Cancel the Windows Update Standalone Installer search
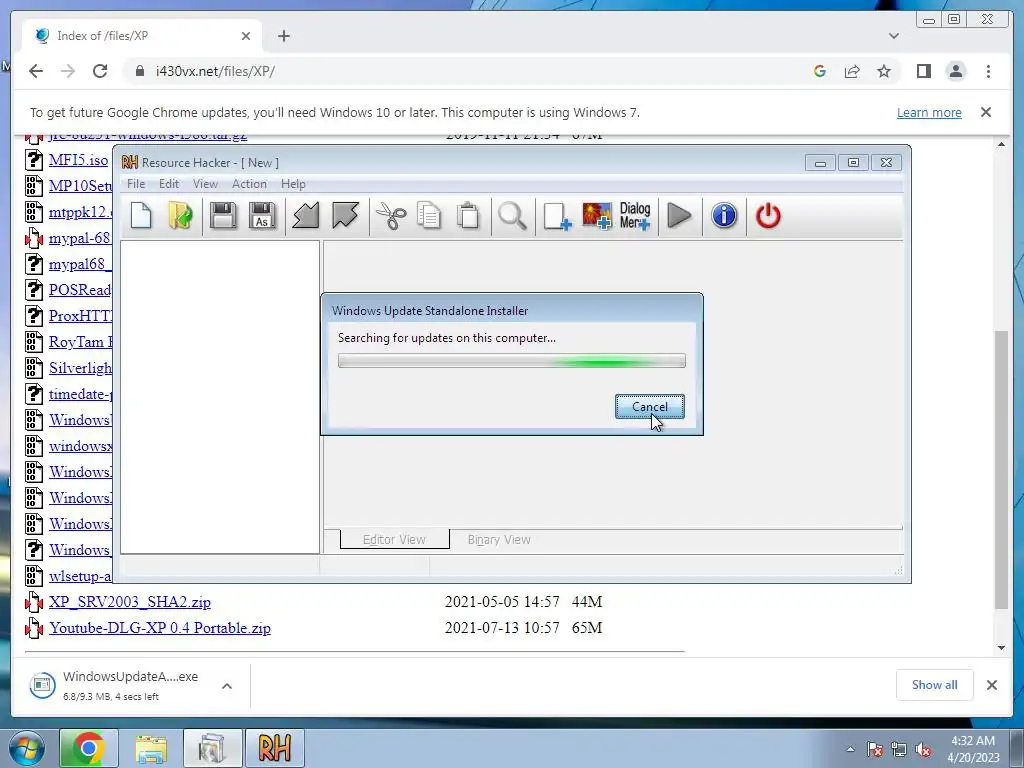The width and height of the screenshot is (1024, 768). pyautogui.click(x=650, y=406)
